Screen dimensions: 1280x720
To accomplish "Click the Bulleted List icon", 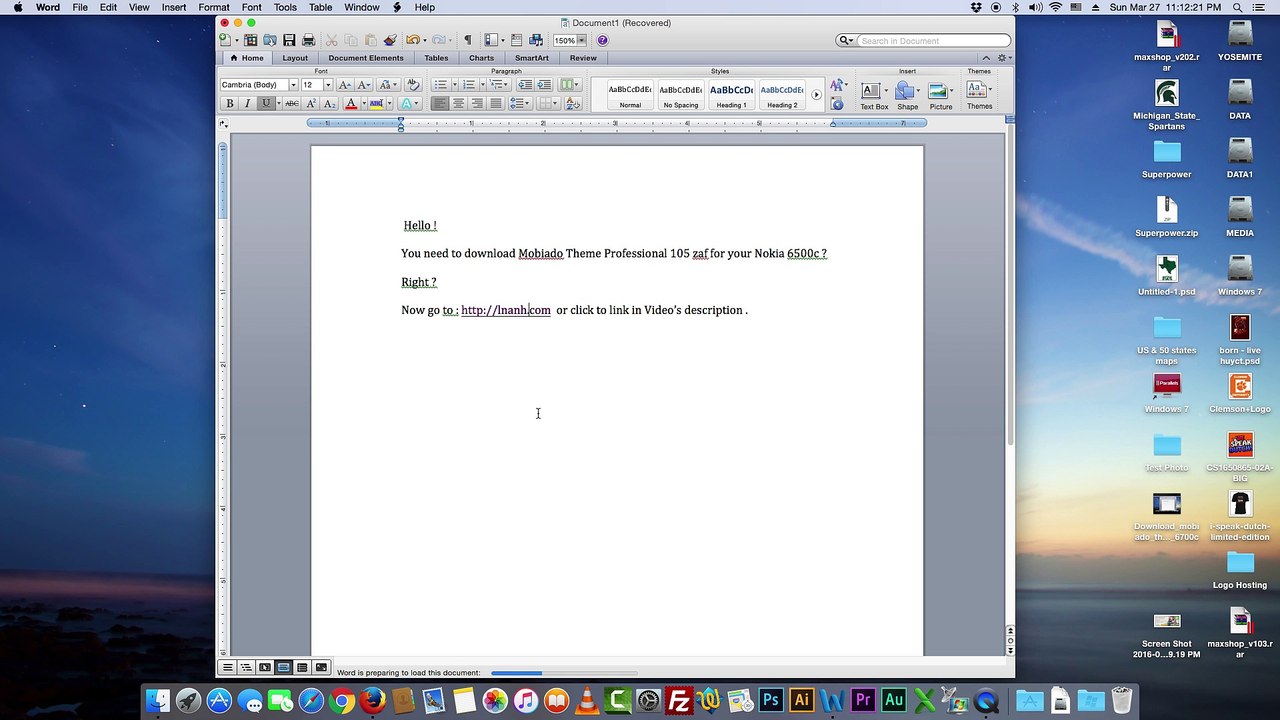I will pos(440,85).
